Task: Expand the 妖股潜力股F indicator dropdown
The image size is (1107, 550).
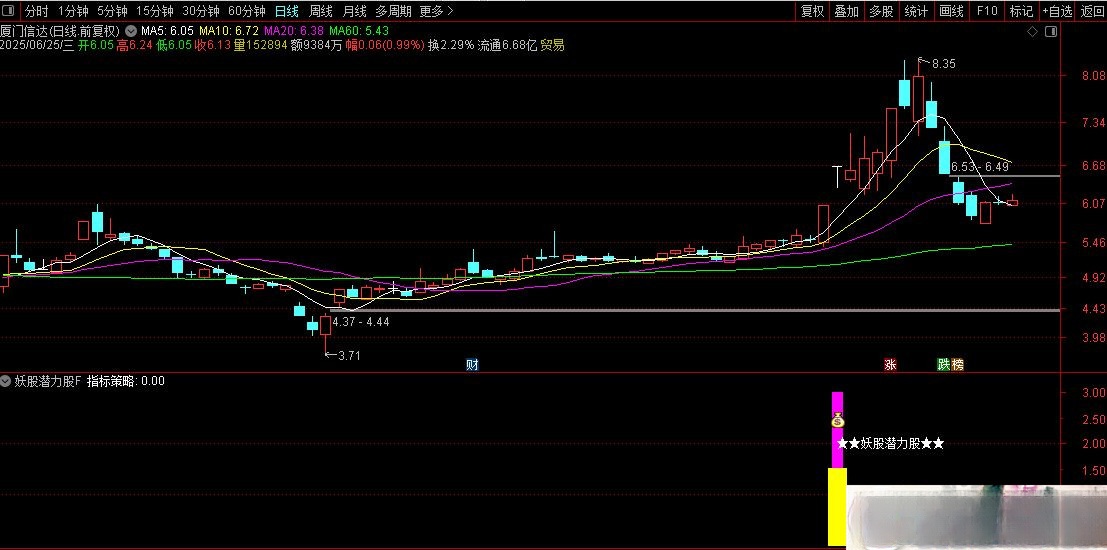Action: (x=7, y=381)
